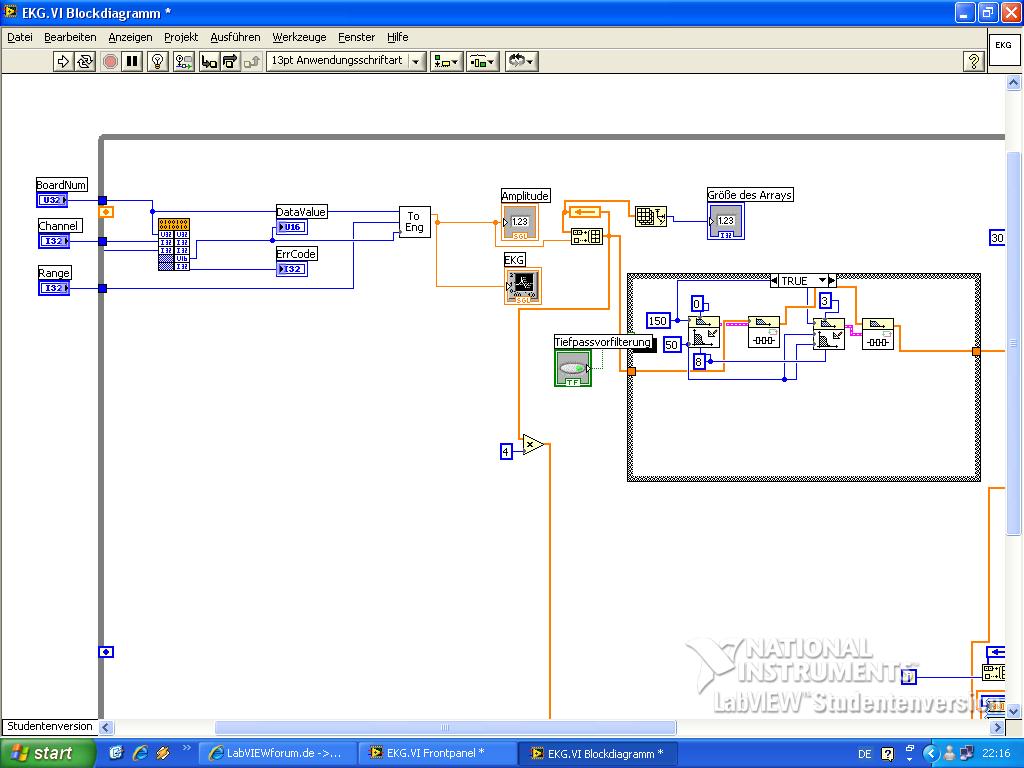This screenshot has width=1024, height=768.
Task: Select the numeric constant 0
Action: (697, 304)
